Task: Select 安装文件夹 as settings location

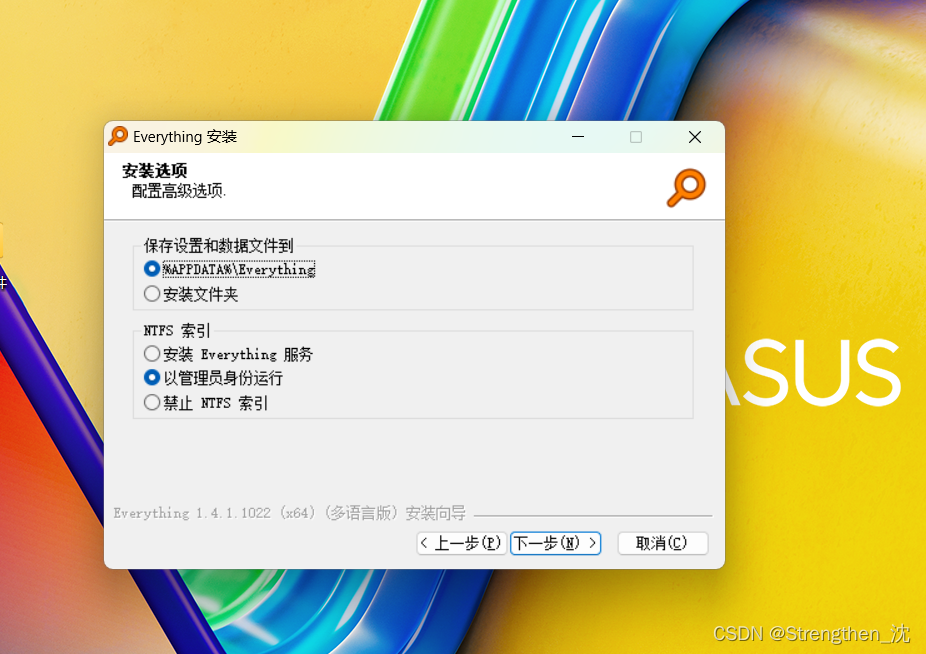Action: (152, 293)
